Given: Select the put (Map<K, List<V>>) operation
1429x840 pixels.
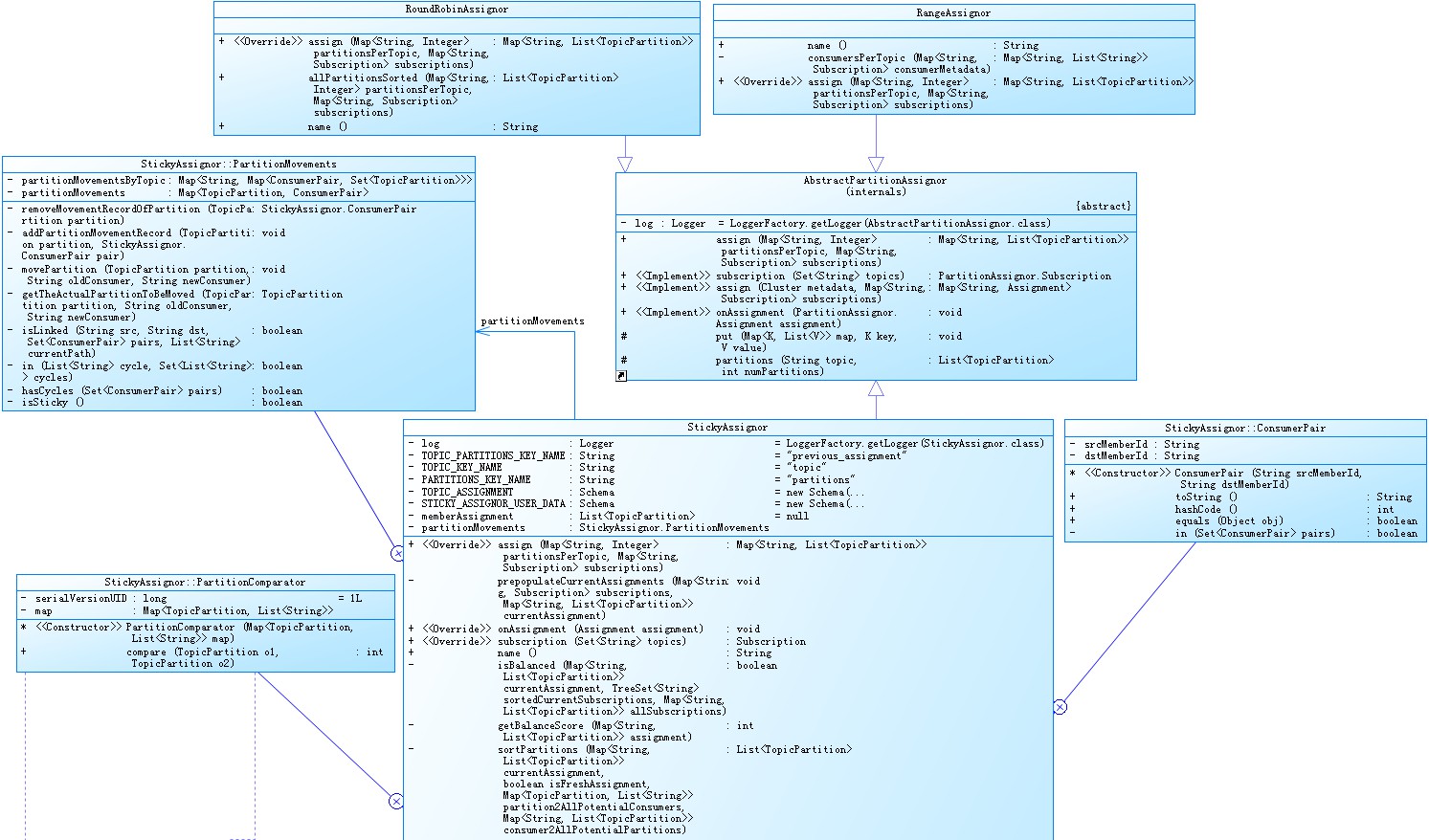Looking at the screenshot, I should pos(792,342).
